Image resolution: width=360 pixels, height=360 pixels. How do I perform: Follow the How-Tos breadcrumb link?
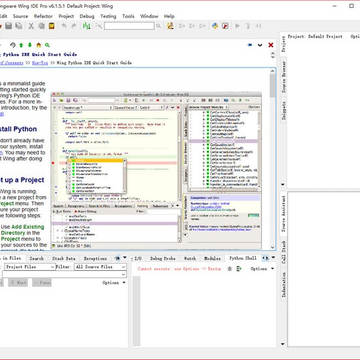pyautogui.click(x=40, y=63)
